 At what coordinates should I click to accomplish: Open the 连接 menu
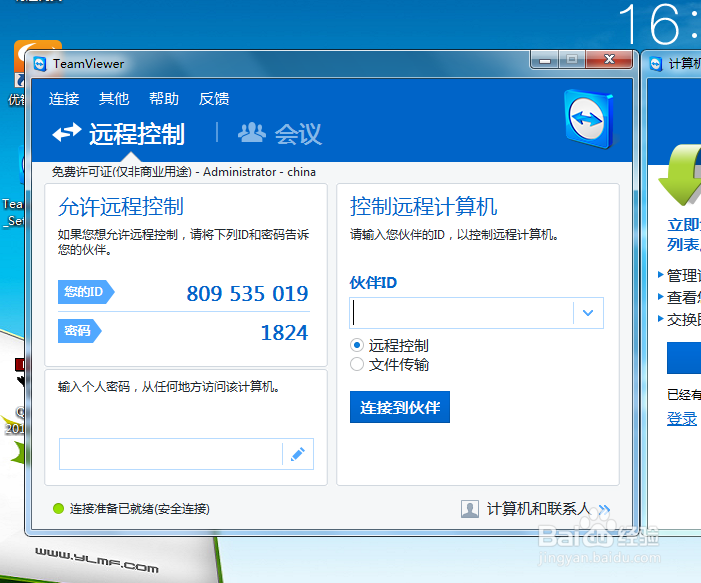click(x=64, y=98)
